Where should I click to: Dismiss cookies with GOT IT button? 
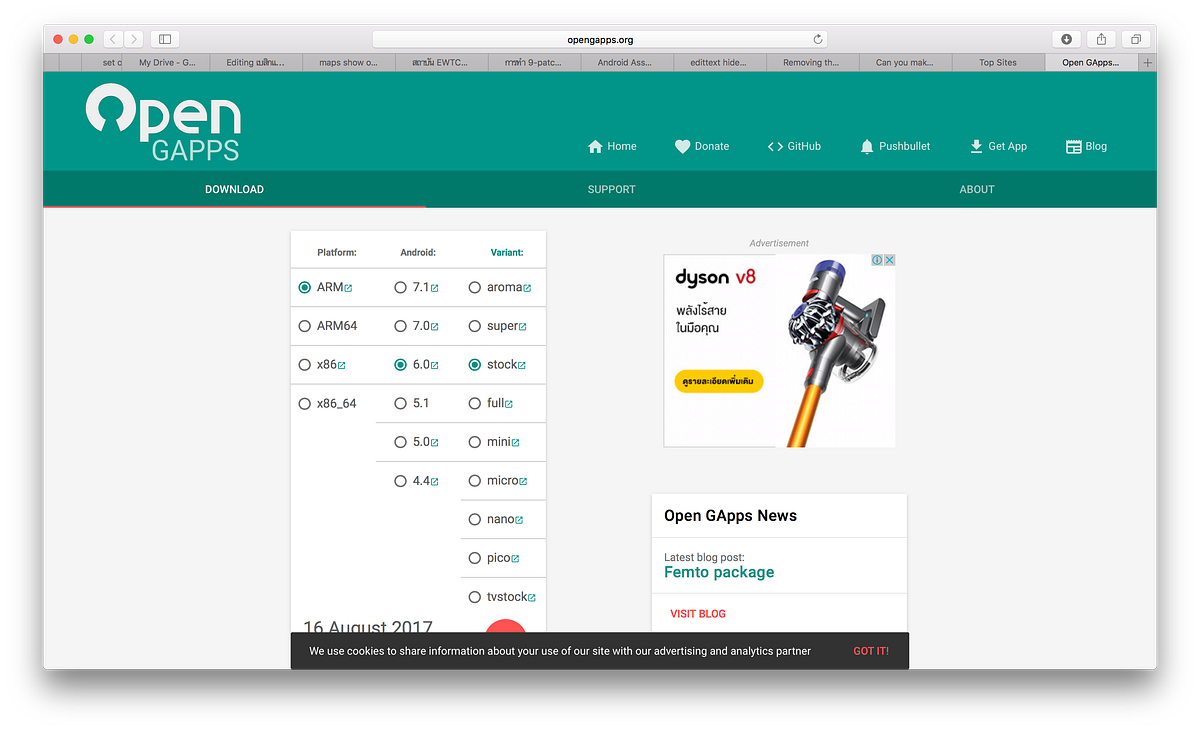tap(870, 650)
